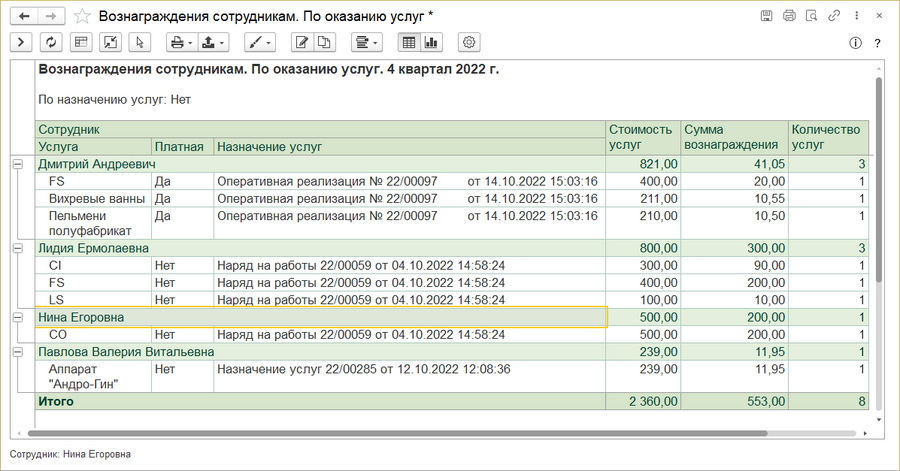Switch to chart view mode

(431, 42)
